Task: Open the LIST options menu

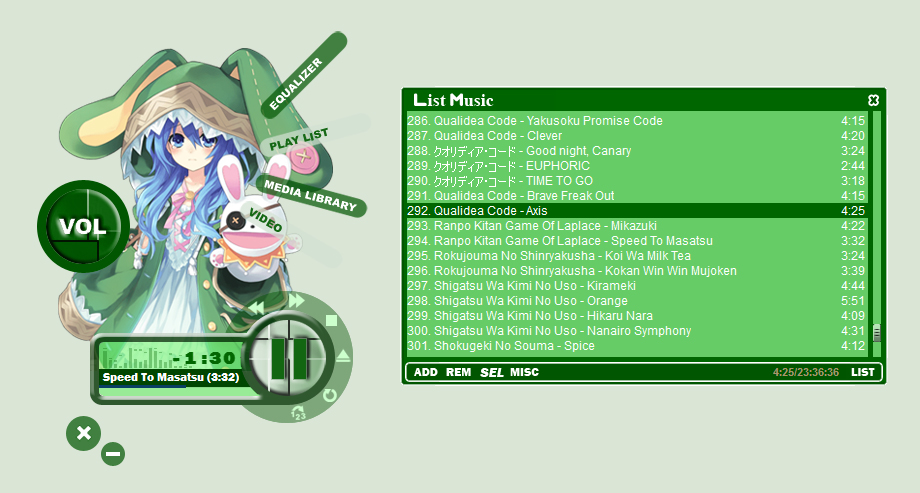Action: click(862, 372)
